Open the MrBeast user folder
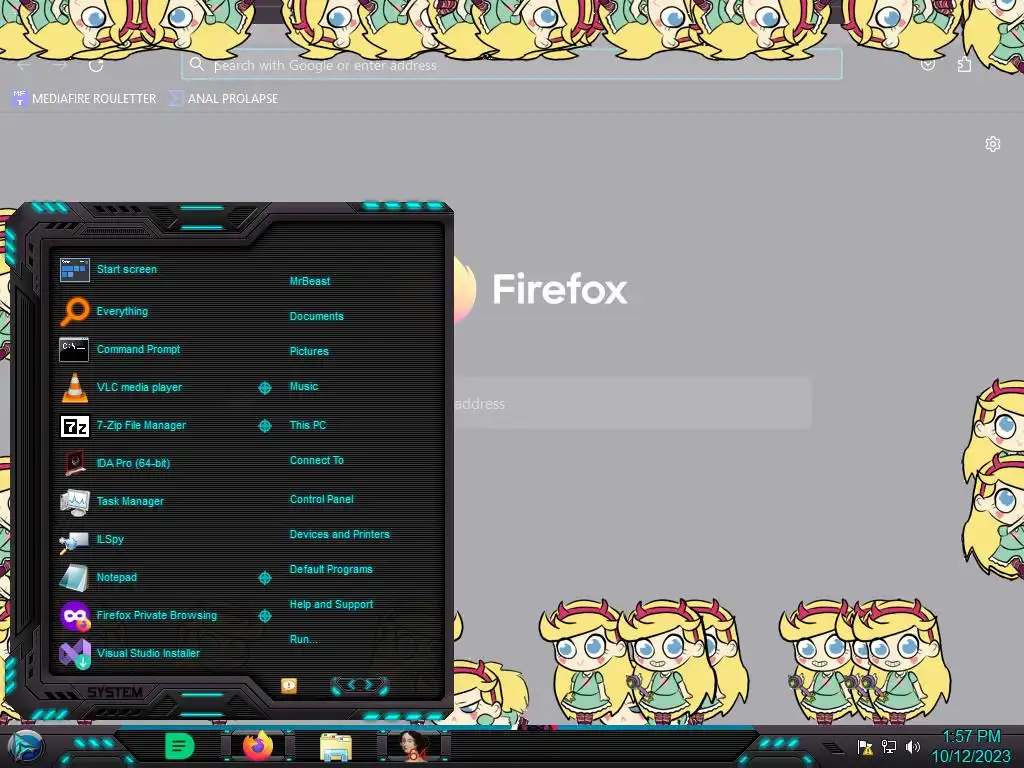The width and height of the screenshot is (1024, 768). tap(310, 281)
